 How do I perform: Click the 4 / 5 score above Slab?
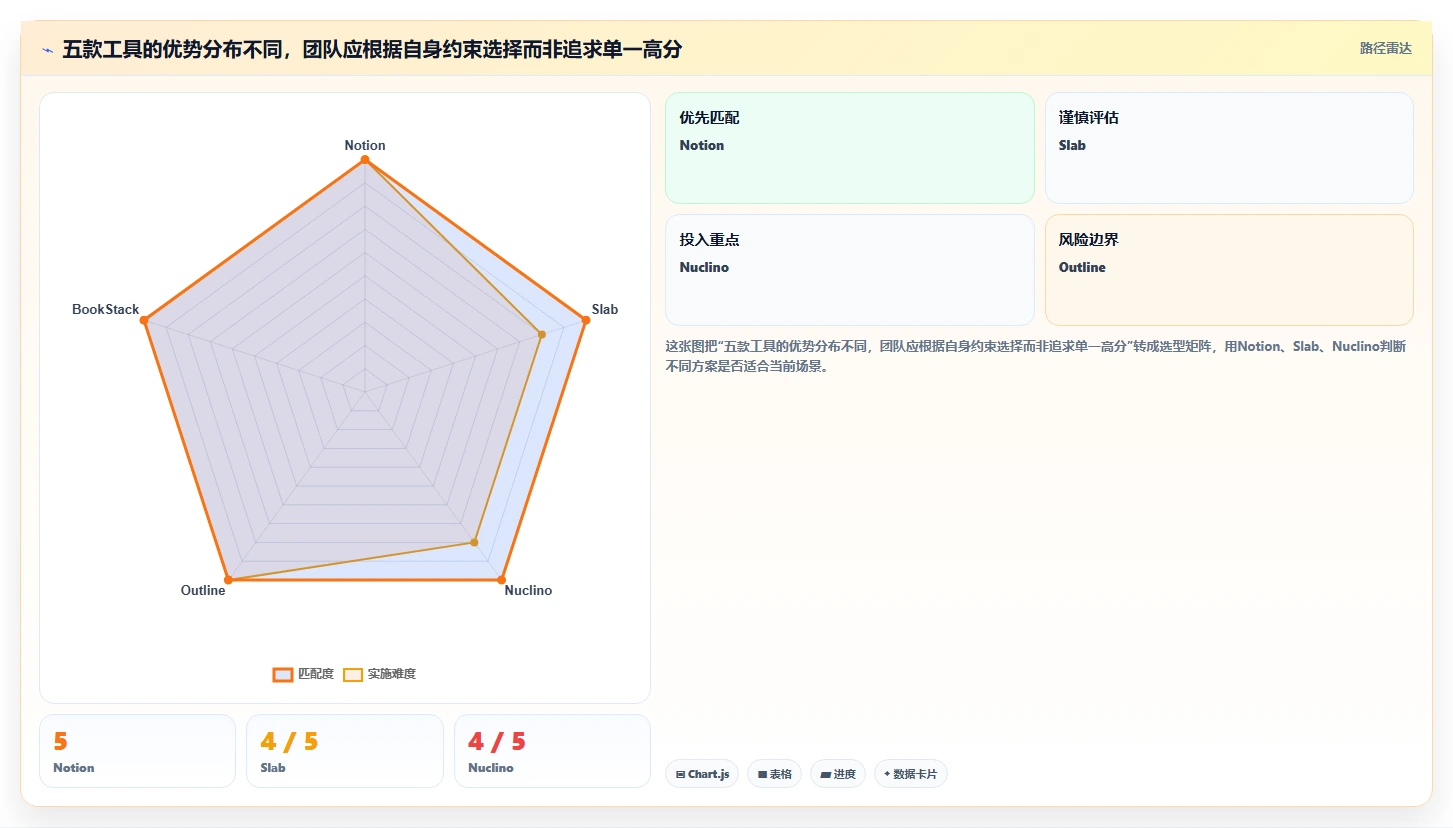289,741
